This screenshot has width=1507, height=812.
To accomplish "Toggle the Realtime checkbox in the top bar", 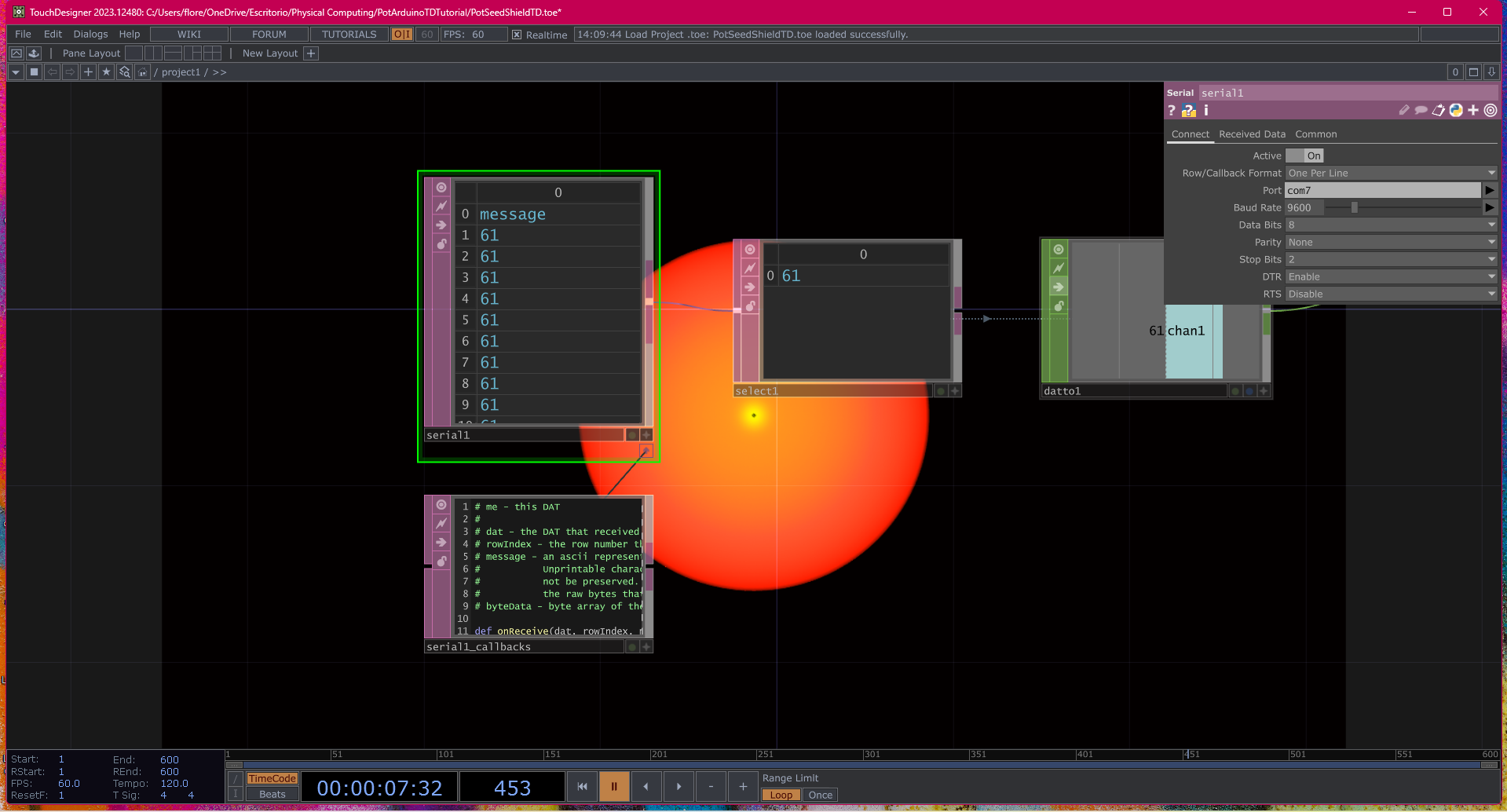I will [x=517, y=35].
